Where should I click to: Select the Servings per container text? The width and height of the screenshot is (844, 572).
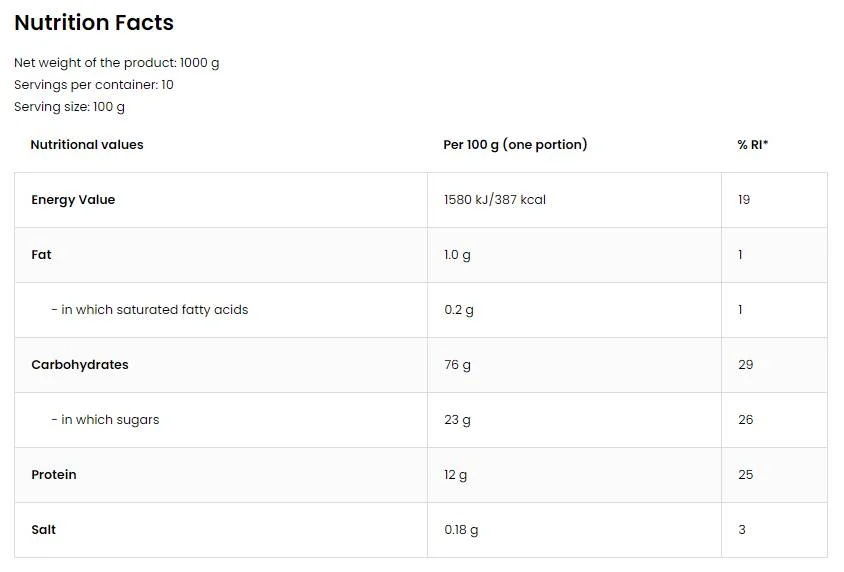[x=94, y=85]
